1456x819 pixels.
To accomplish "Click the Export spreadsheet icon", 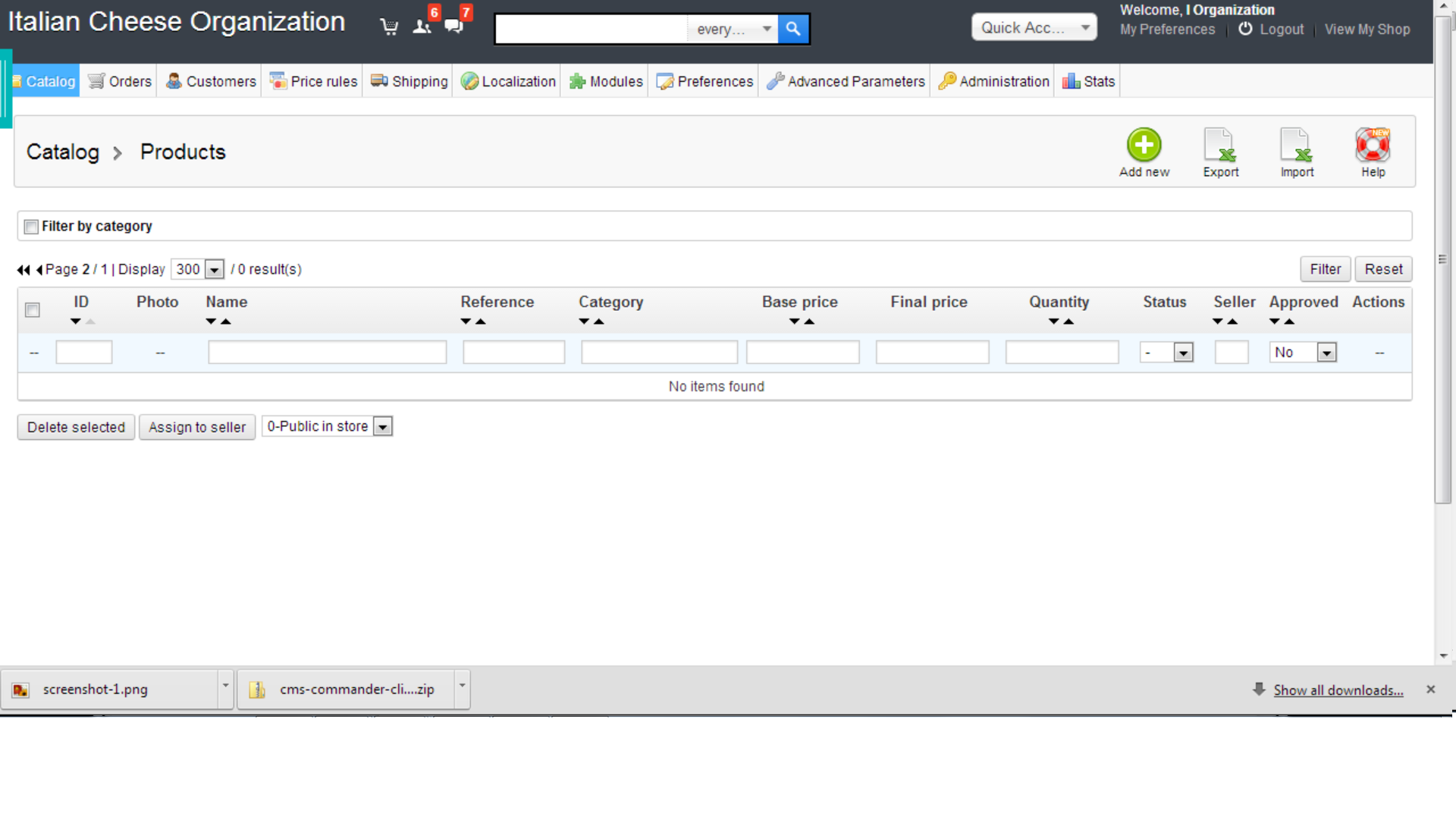I will tap(1220, 145).
